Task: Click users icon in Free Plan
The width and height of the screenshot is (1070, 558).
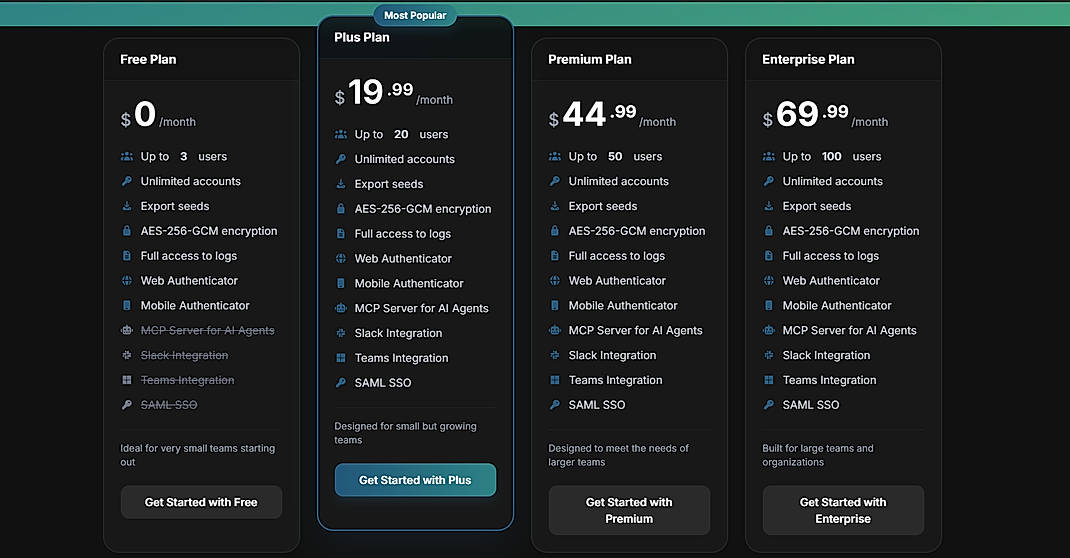Action: 127,156
